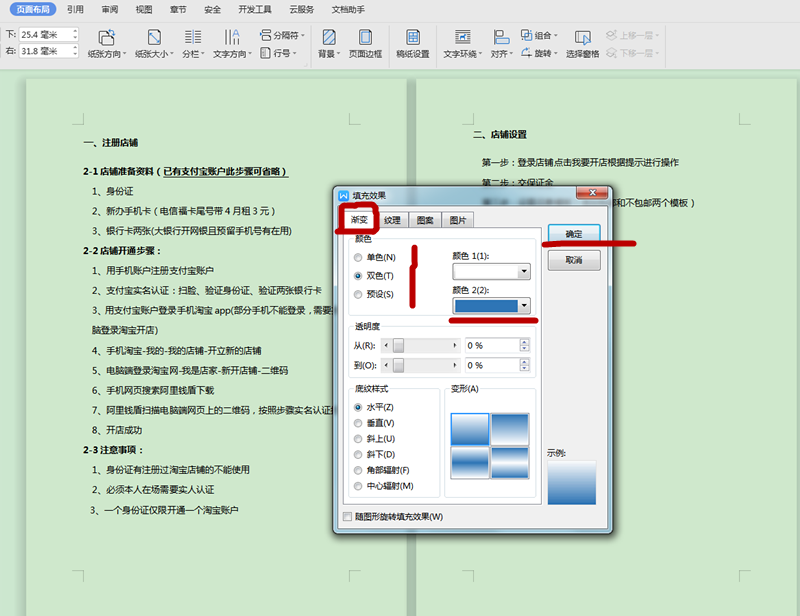
Task: Open the rotate (旋转) dropdown
Action: (x=539, y=53)
